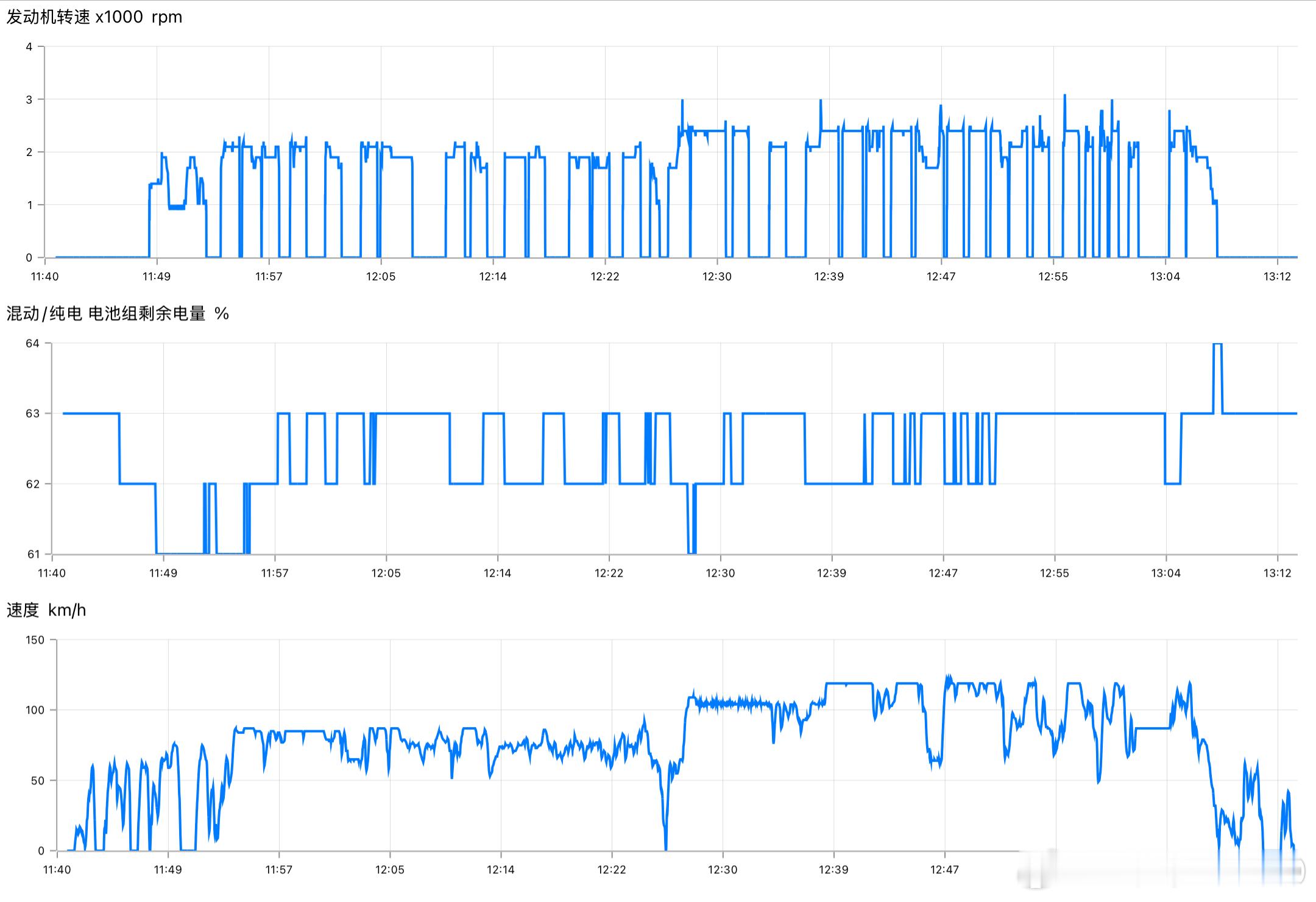The image size is (1316, 902).
Task: Click the 64% battery spike near 13:08
Action: (x=1217, y=345)
